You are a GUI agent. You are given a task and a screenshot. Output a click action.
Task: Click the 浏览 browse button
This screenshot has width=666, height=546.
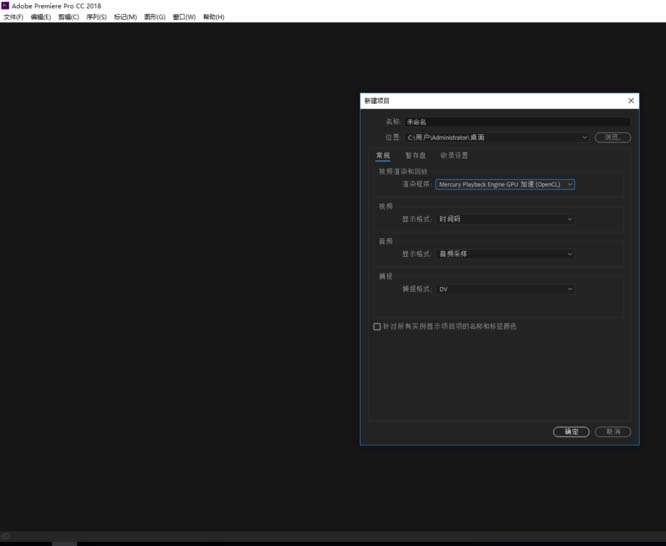point(612,137)
